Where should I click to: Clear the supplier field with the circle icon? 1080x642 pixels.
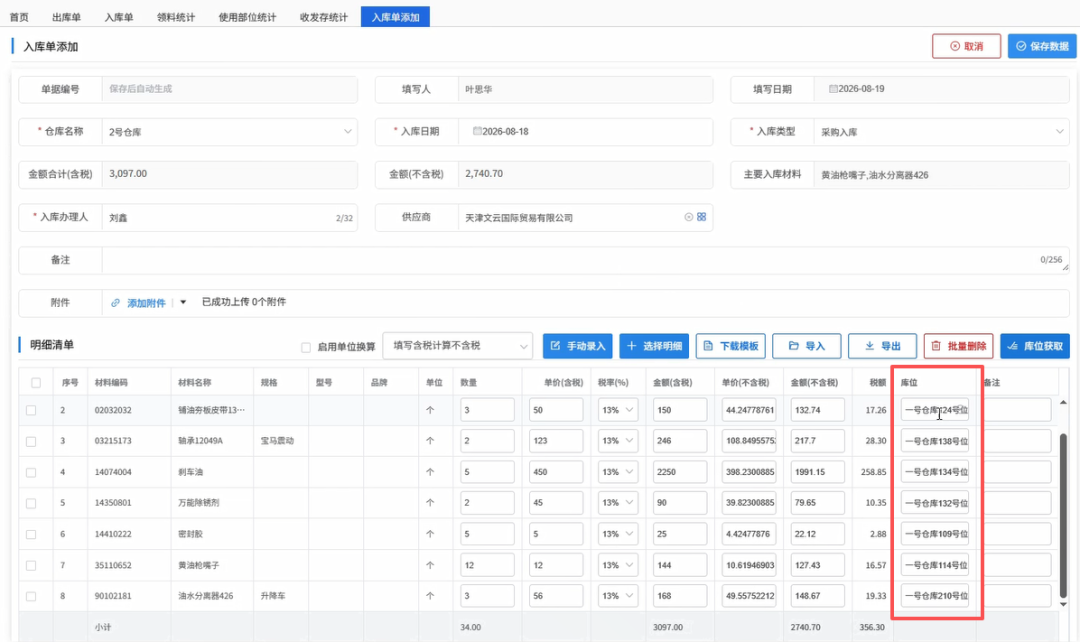(689, 217)
